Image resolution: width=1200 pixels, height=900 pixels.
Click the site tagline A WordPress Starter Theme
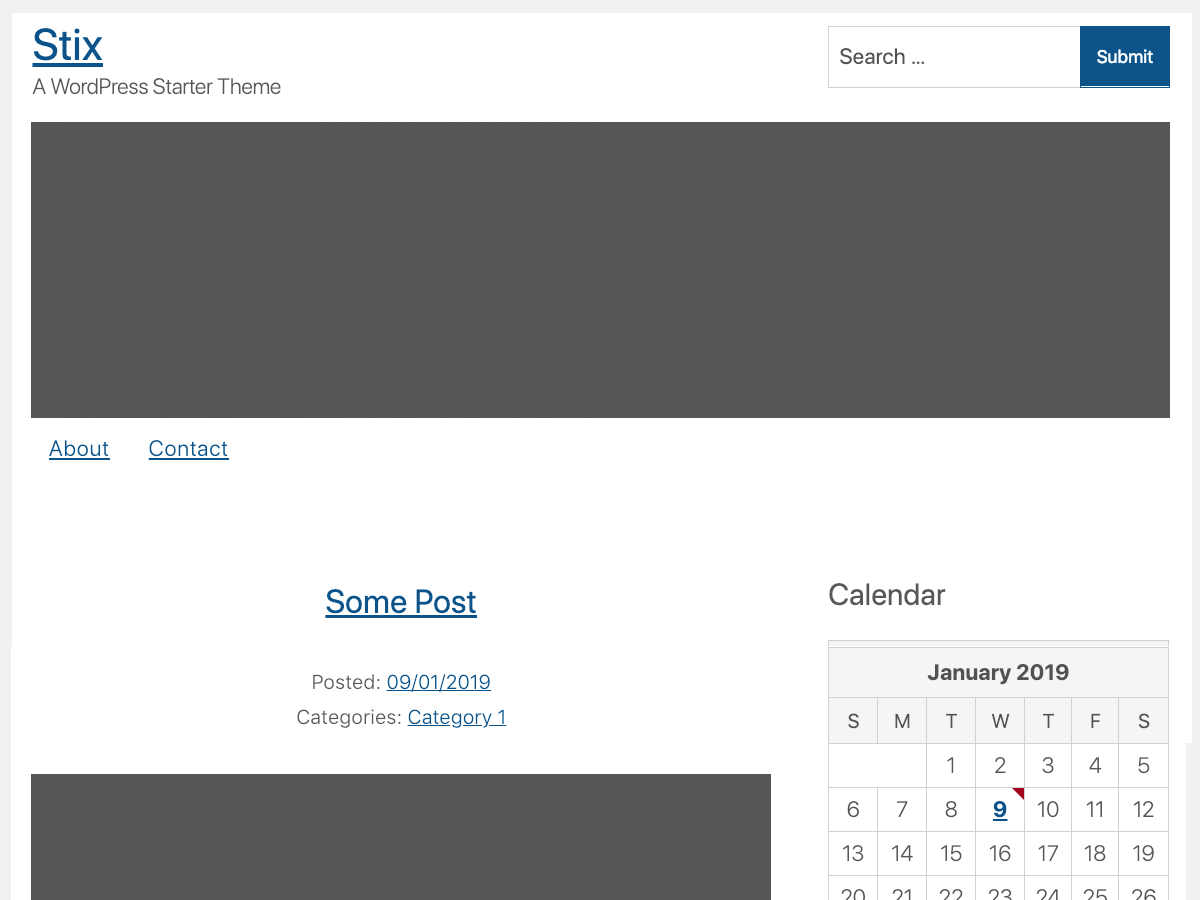tap(157, 87)
